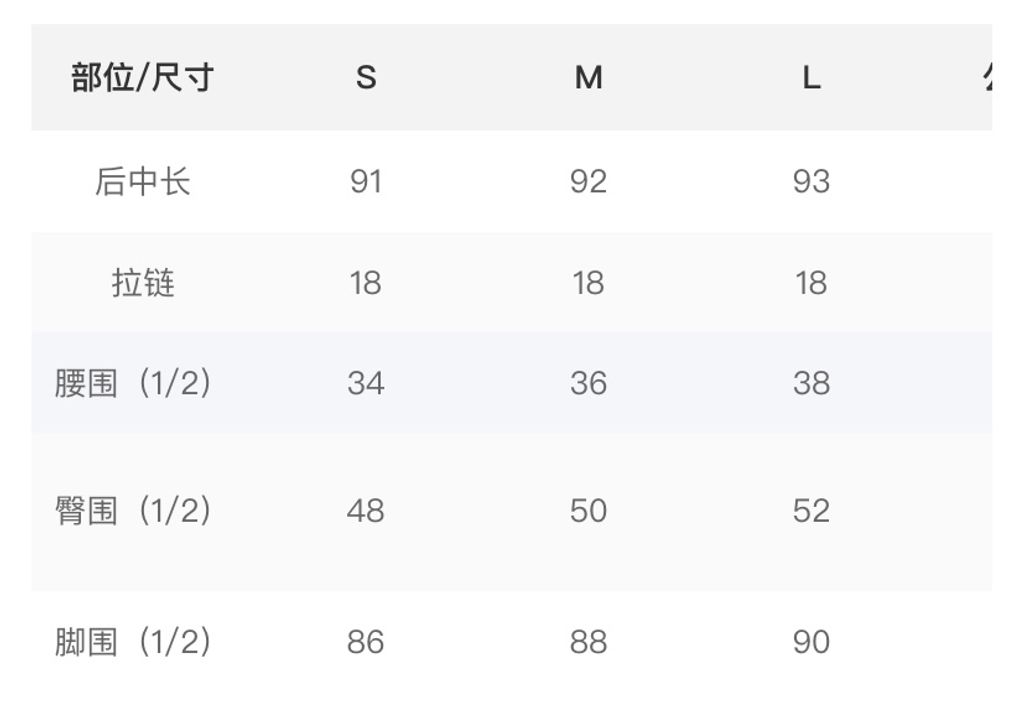Select the 臀围 value 48 for size S
Viewport: 1024px width, 727px height.
point(366,511)
